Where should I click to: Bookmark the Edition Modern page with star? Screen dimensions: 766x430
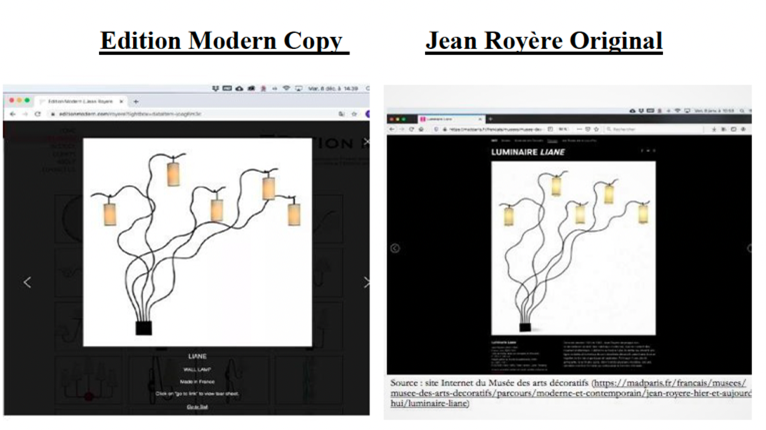click(354, 114)
